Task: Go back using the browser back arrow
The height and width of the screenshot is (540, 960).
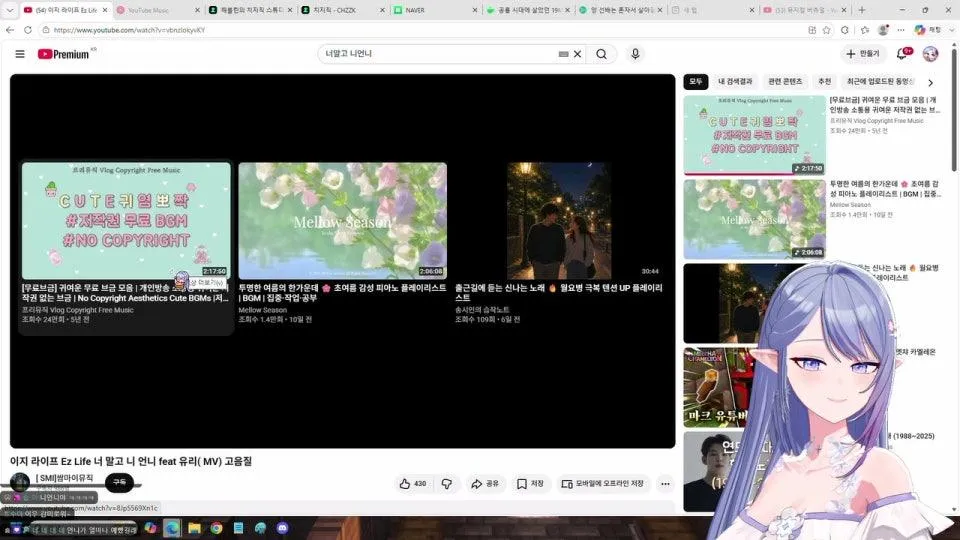Action: (10, 29)
